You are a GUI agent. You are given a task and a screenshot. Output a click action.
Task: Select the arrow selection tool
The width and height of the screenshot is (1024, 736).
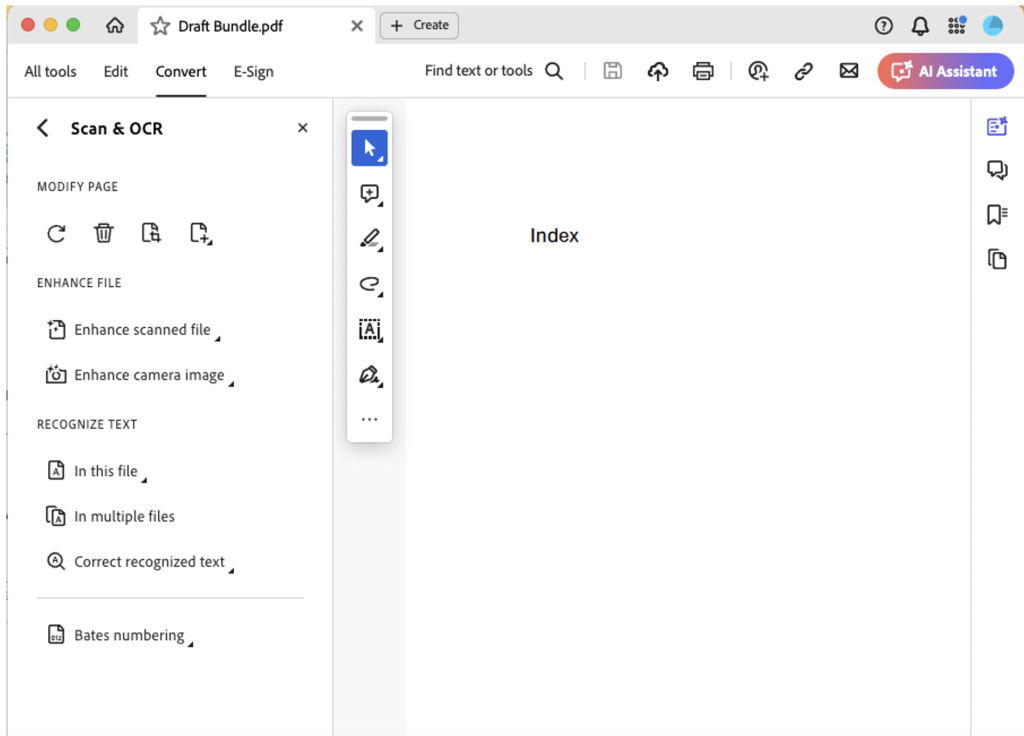tap(369, 149)
